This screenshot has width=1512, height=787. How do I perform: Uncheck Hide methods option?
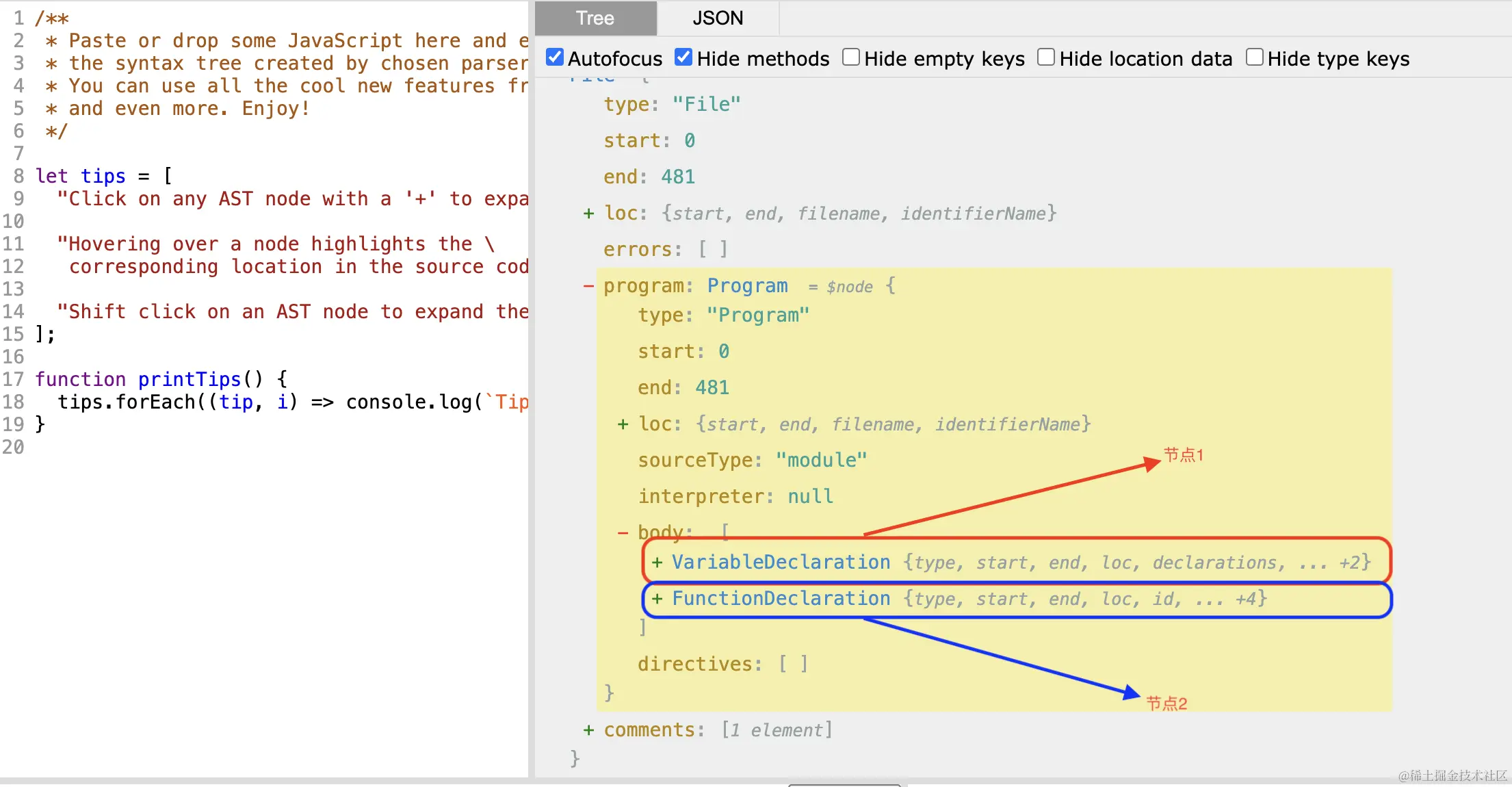coord(683,57)
